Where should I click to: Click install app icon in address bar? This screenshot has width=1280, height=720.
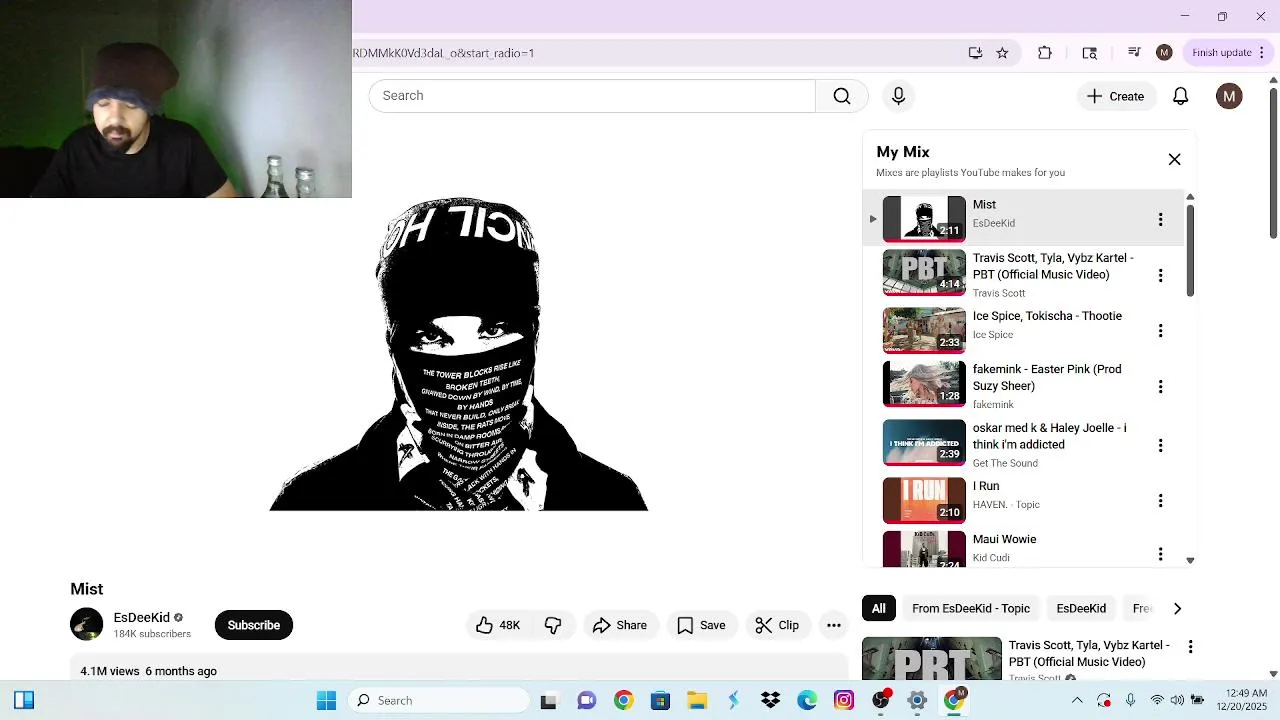pos(975,53)
